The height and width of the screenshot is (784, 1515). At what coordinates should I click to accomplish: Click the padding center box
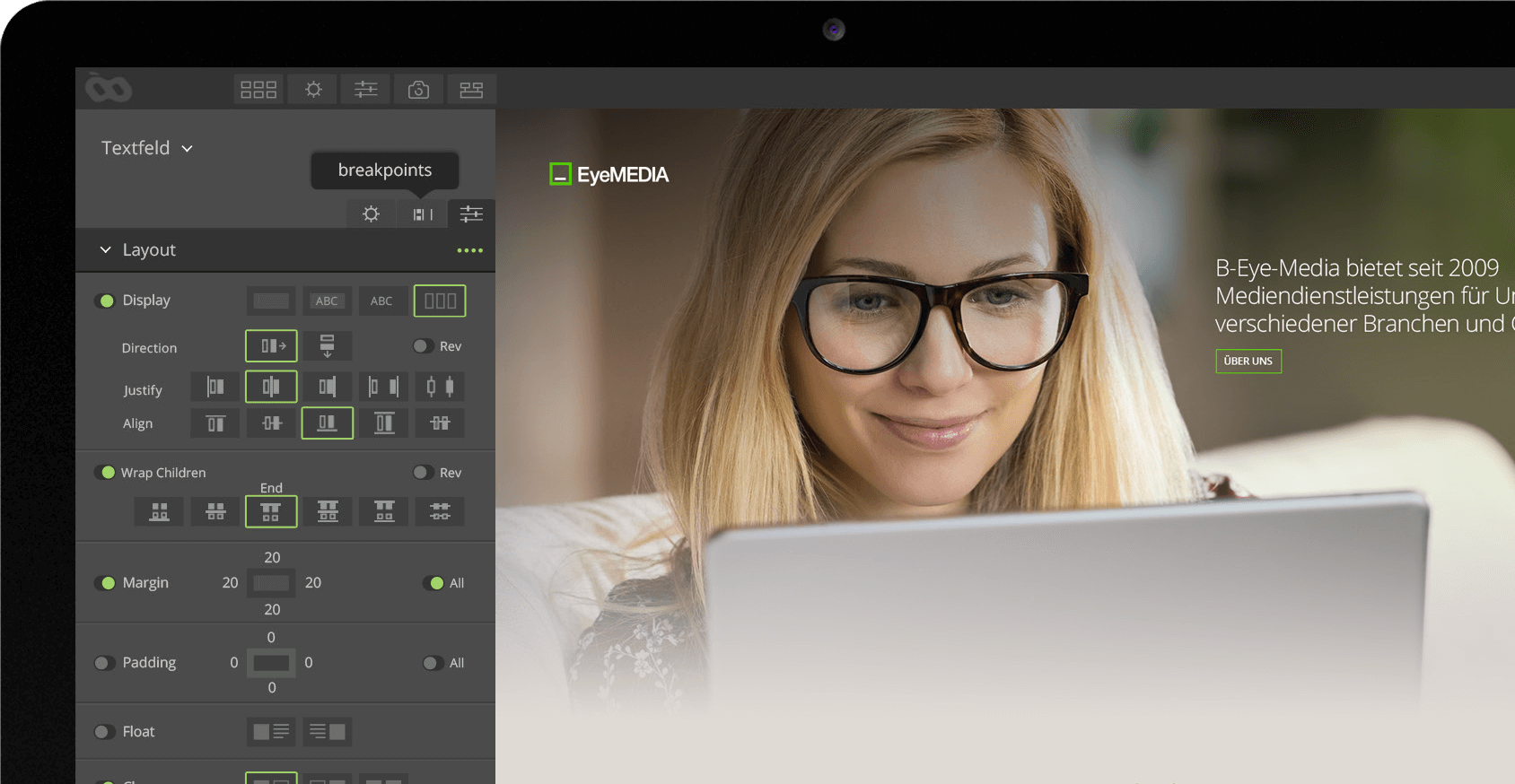pyautogui.click(x=271, y=663)
